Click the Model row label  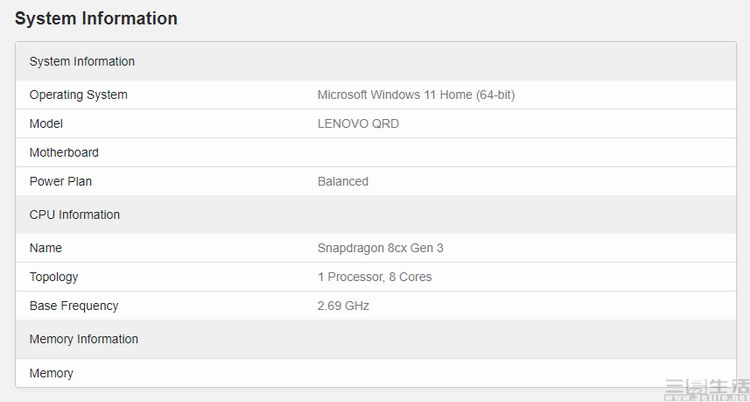coord(46,123)
